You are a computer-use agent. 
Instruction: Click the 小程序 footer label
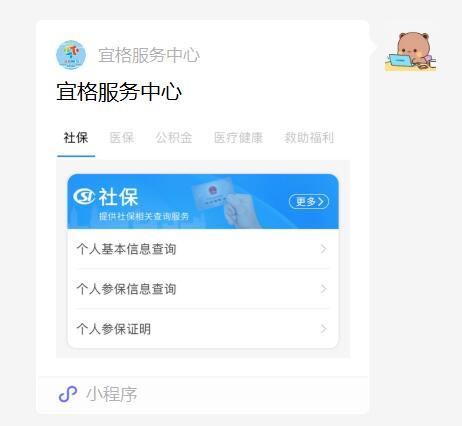112,394
